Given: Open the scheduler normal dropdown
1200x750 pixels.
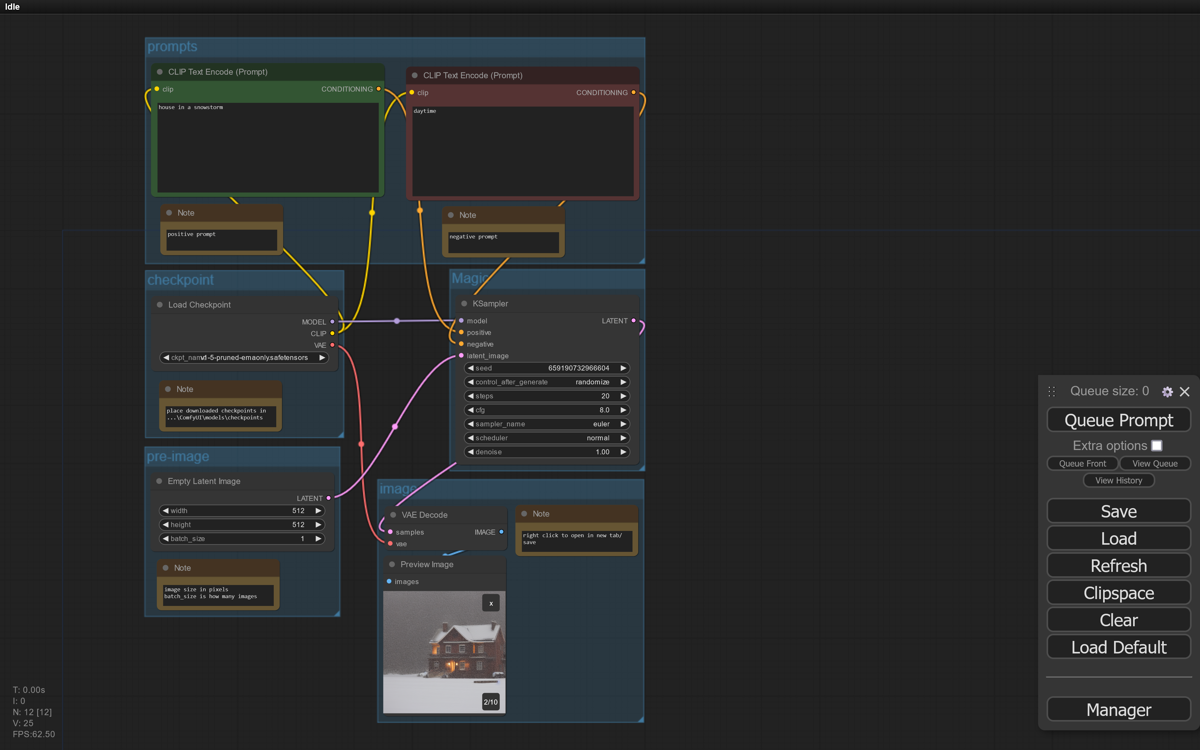Looking at the screenshot, I should click(546, 438).
